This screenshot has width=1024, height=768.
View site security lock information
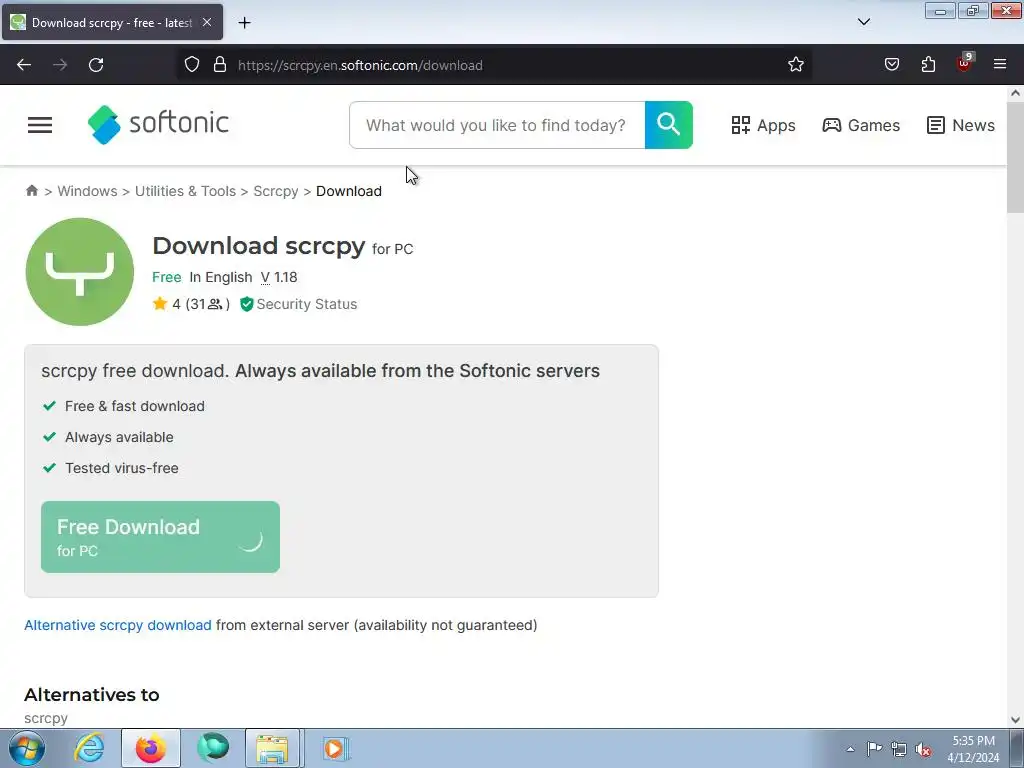click(220, 65)
